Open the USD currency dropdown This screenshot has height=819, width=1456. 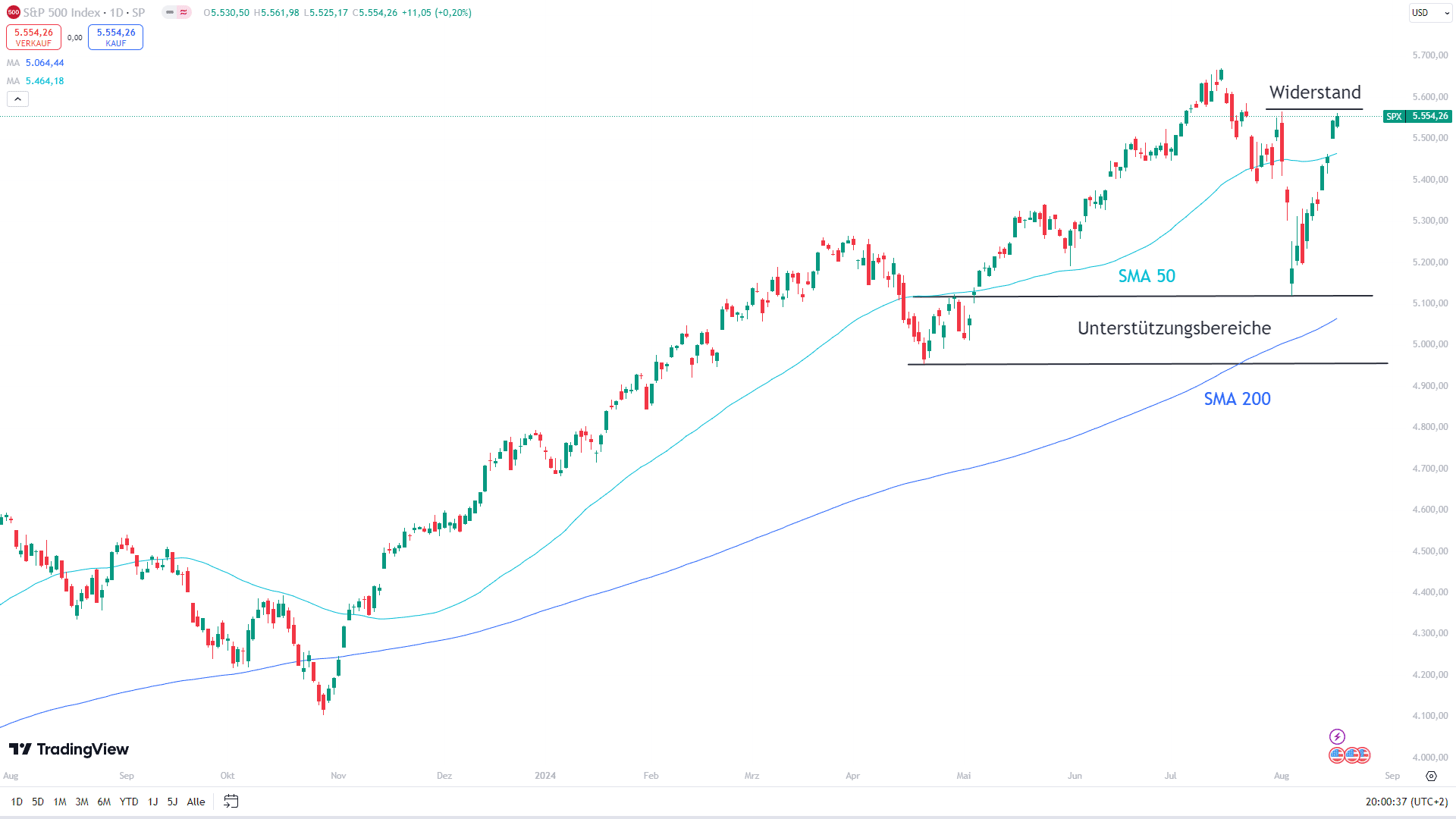(1430, 13)
